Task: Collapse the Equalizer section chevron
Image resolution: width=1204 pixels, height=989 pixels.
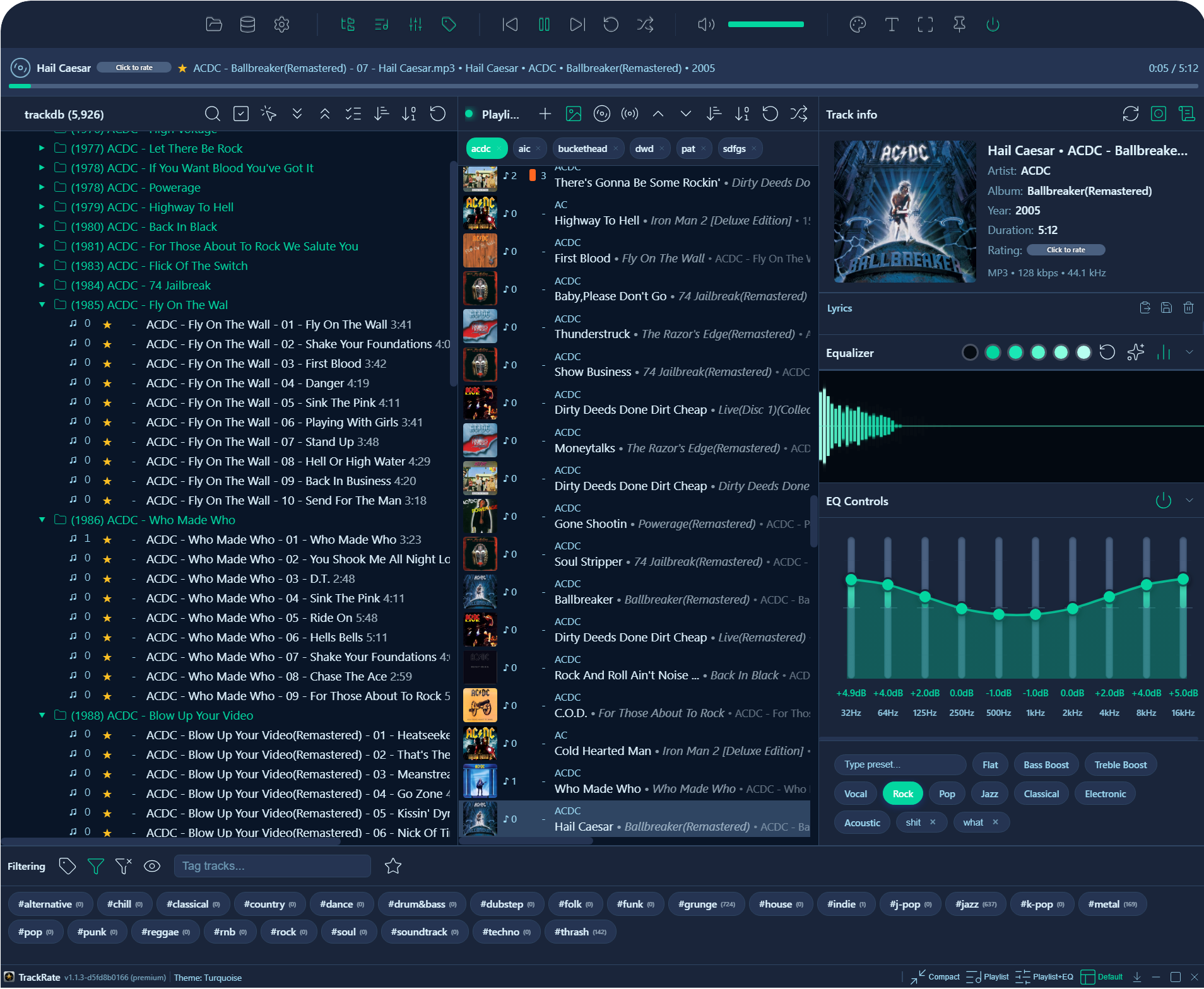Action: 1189,353
